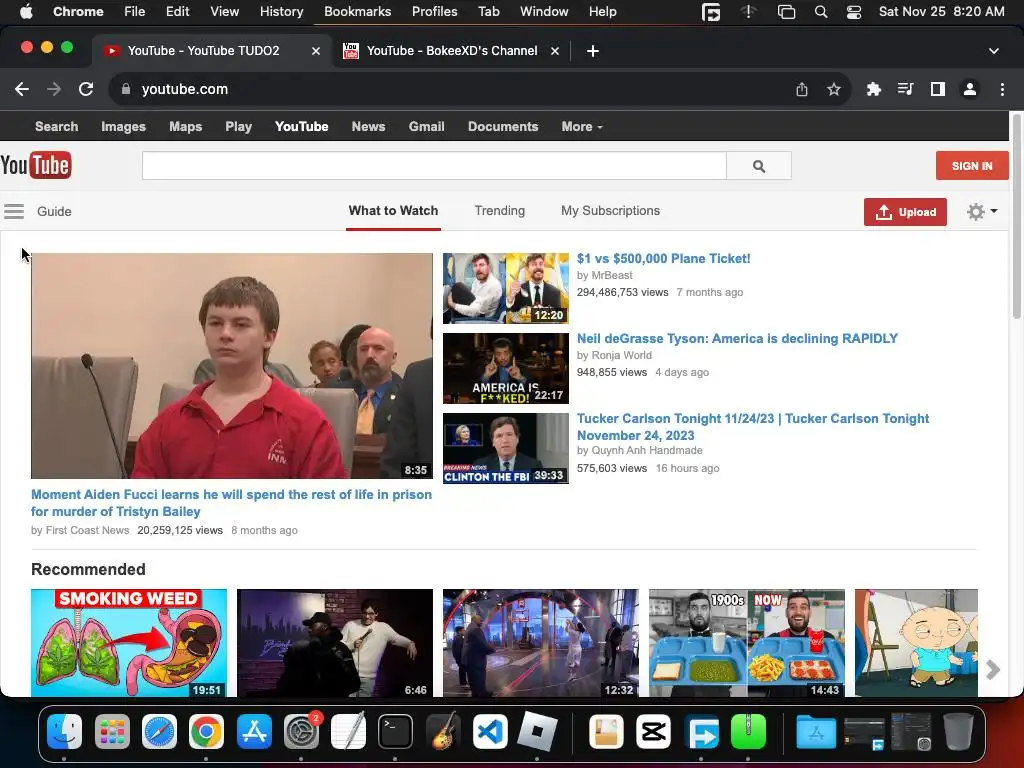This screenshot has height=768, width=1024.
Task: Click the Ronja World channel name
Action: coord(621,355)
